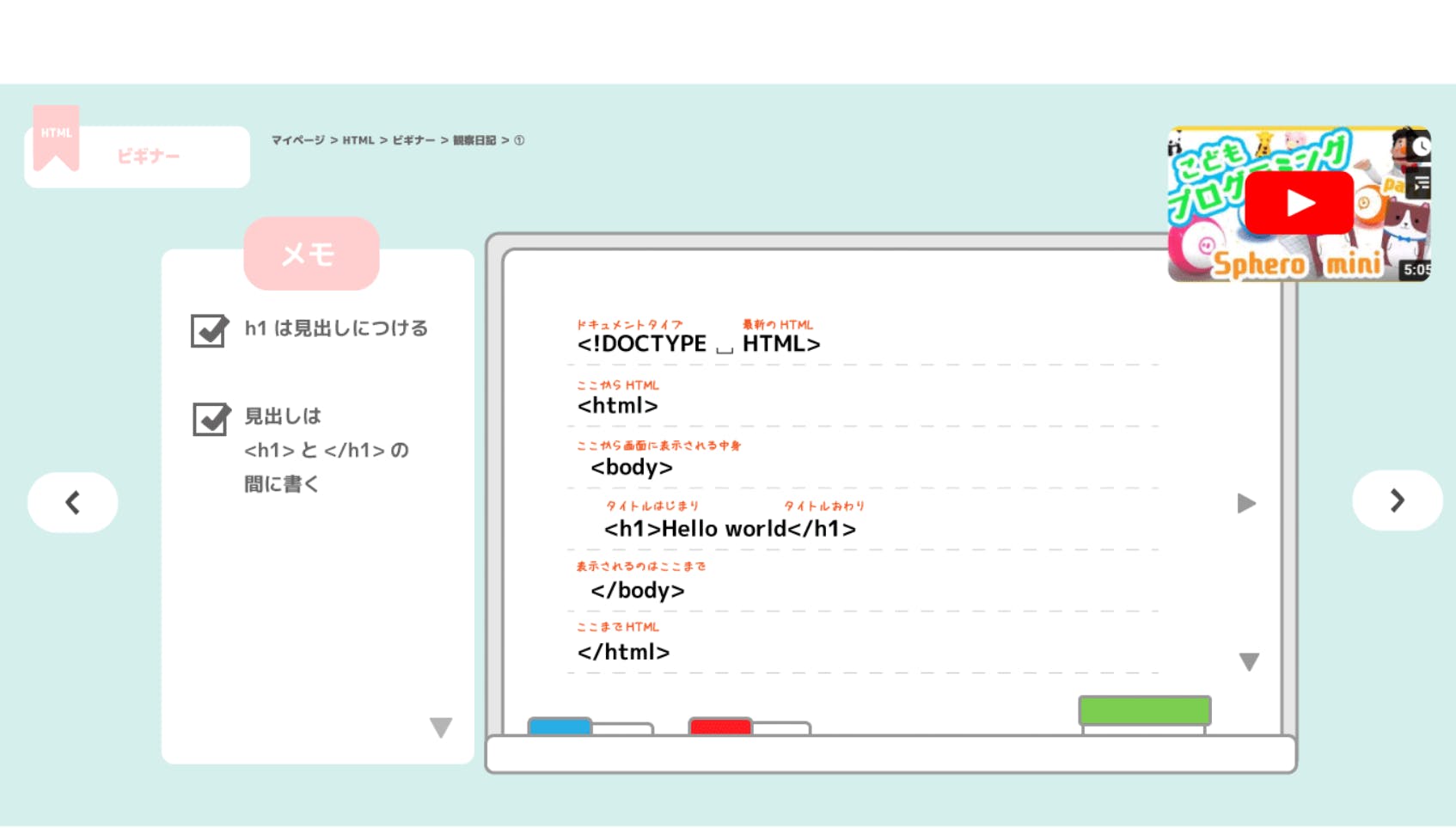
Task: Click ビギナー in the breadcrumb trail
Action: pos(413,140)
